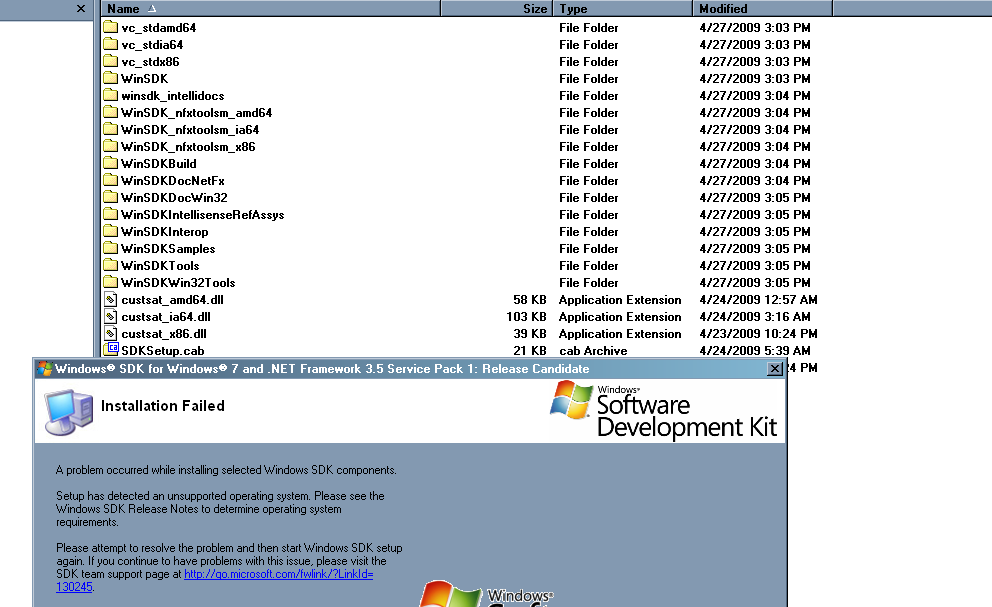992x607 pixels.
Task: Select the WinSDKTools name text
Action: tap(160, 266)
